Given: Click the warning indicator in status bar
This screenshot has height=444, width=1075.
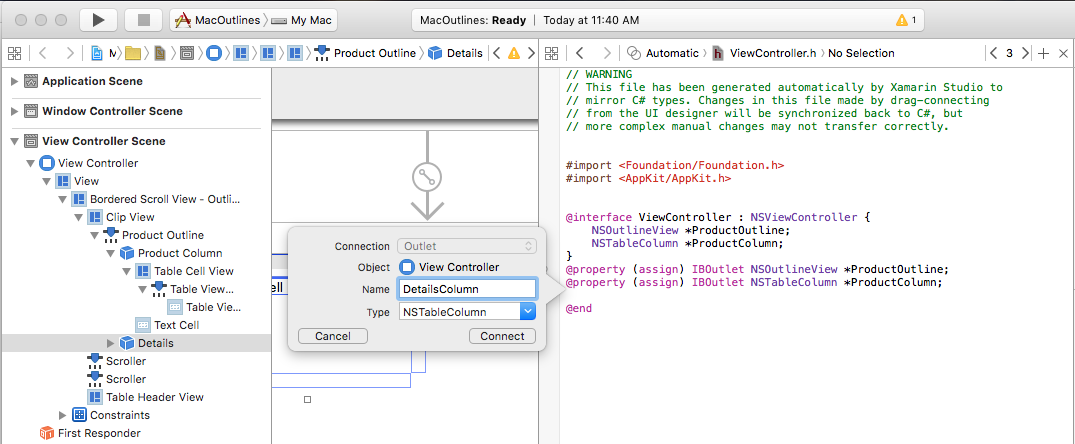Looking at the screenshot, I should pos(907,20).
